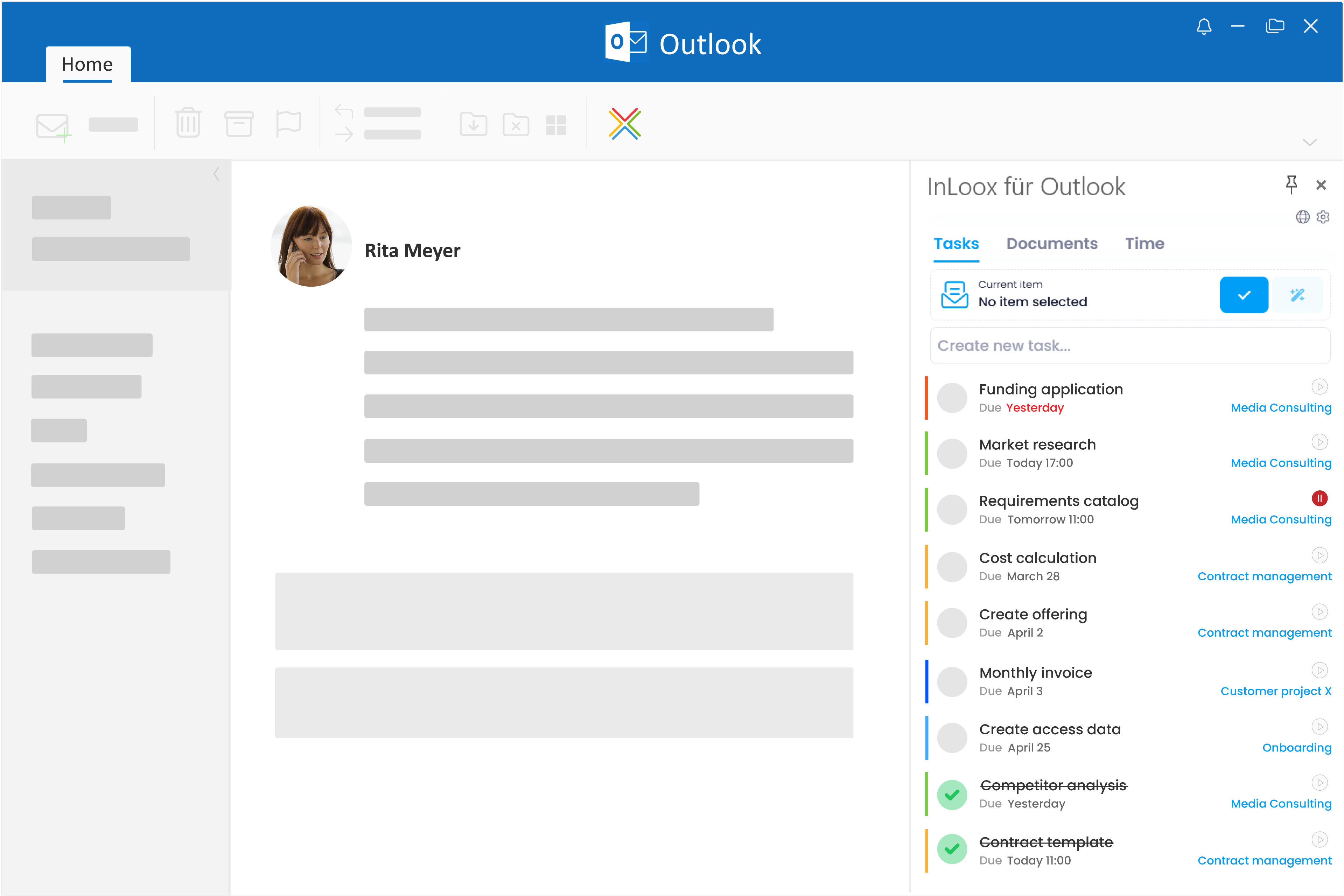Pin the InLoox für Outlook panel
The width and height of the screenshot is (1344, 896).
[x=1291, y=184]
